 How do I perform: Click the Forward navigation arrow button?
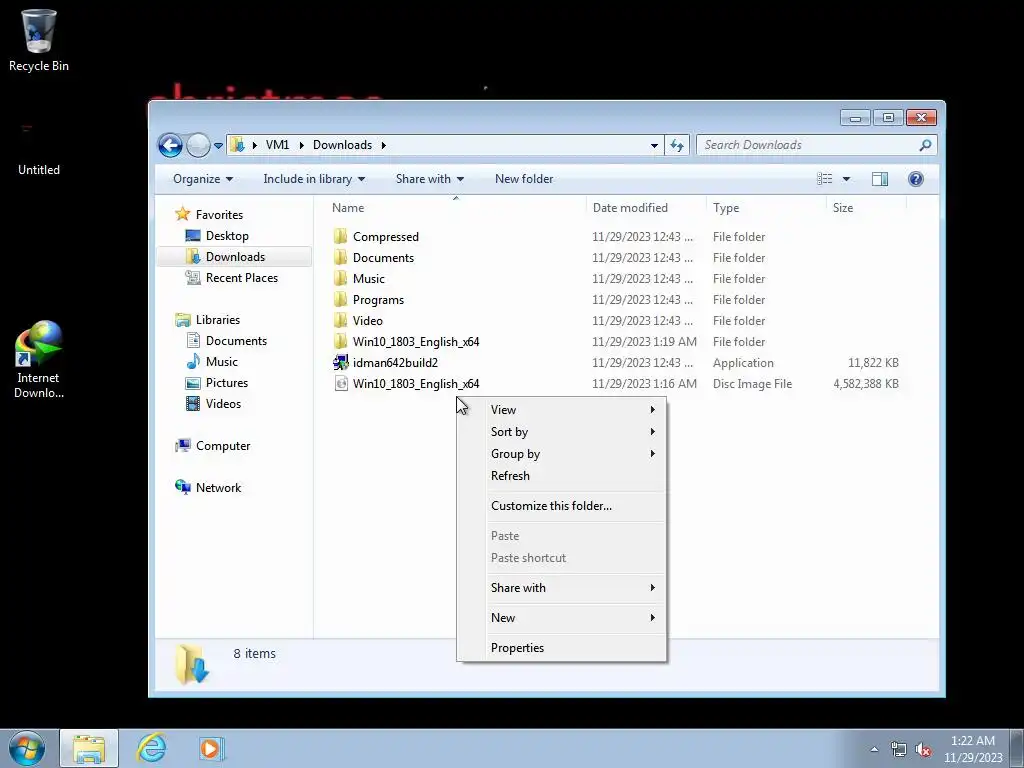pos(198,145)
